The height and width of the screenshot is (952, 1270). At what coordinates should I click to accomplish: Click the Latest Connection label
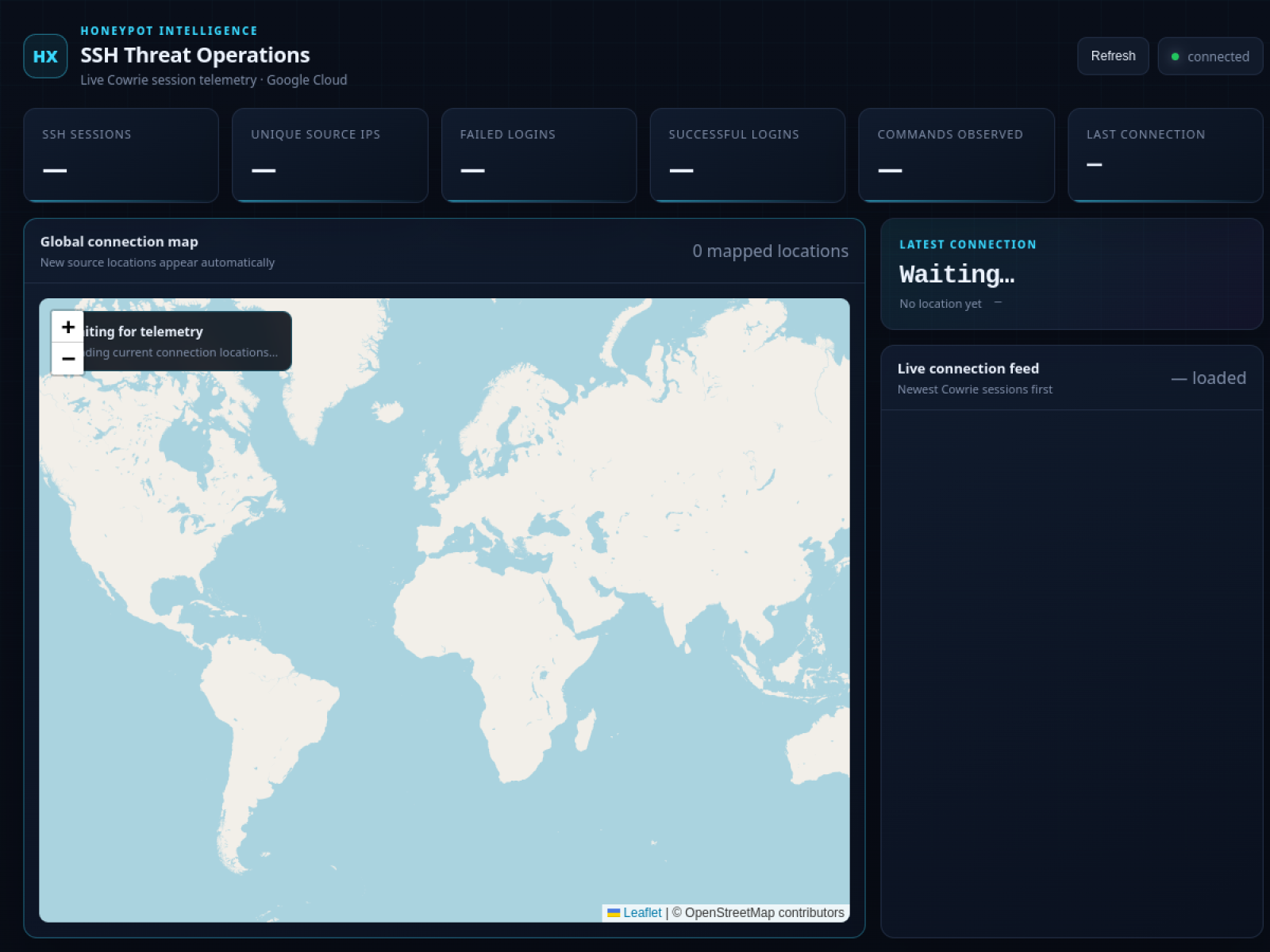(968, 245)
